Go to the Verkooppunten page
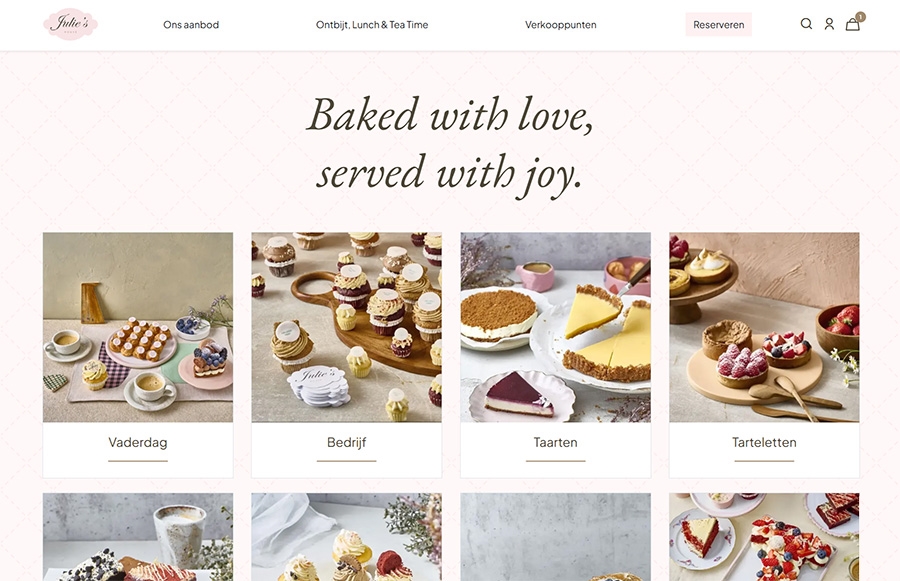The image size is (900, 581). coord(561,25)
